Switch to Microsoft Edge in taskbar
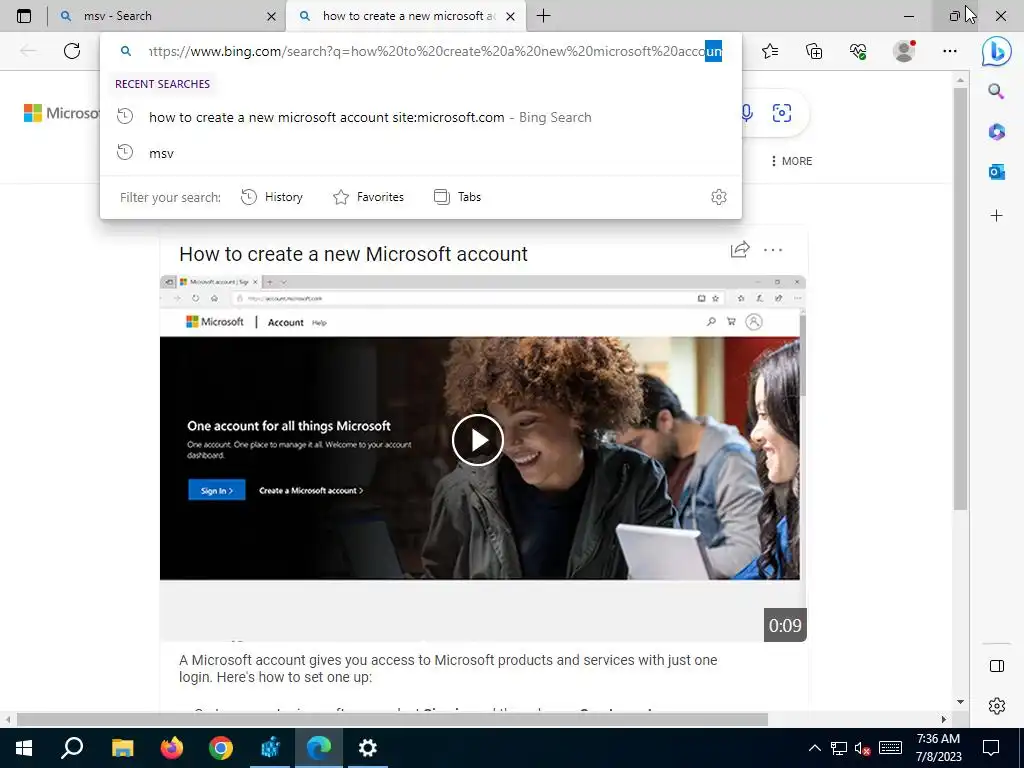Image resolution: width=1024 pixels, height=768 pixels. pyautogui.click(x=319, y=748)
